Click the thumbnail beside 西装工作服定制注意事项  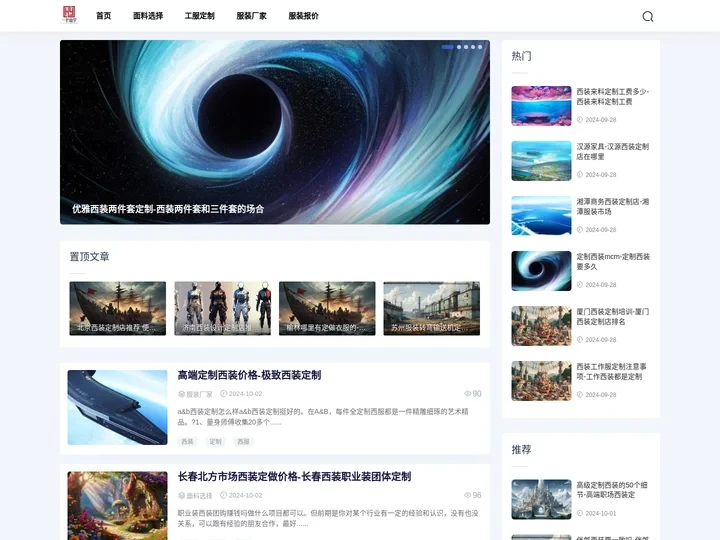541,381
